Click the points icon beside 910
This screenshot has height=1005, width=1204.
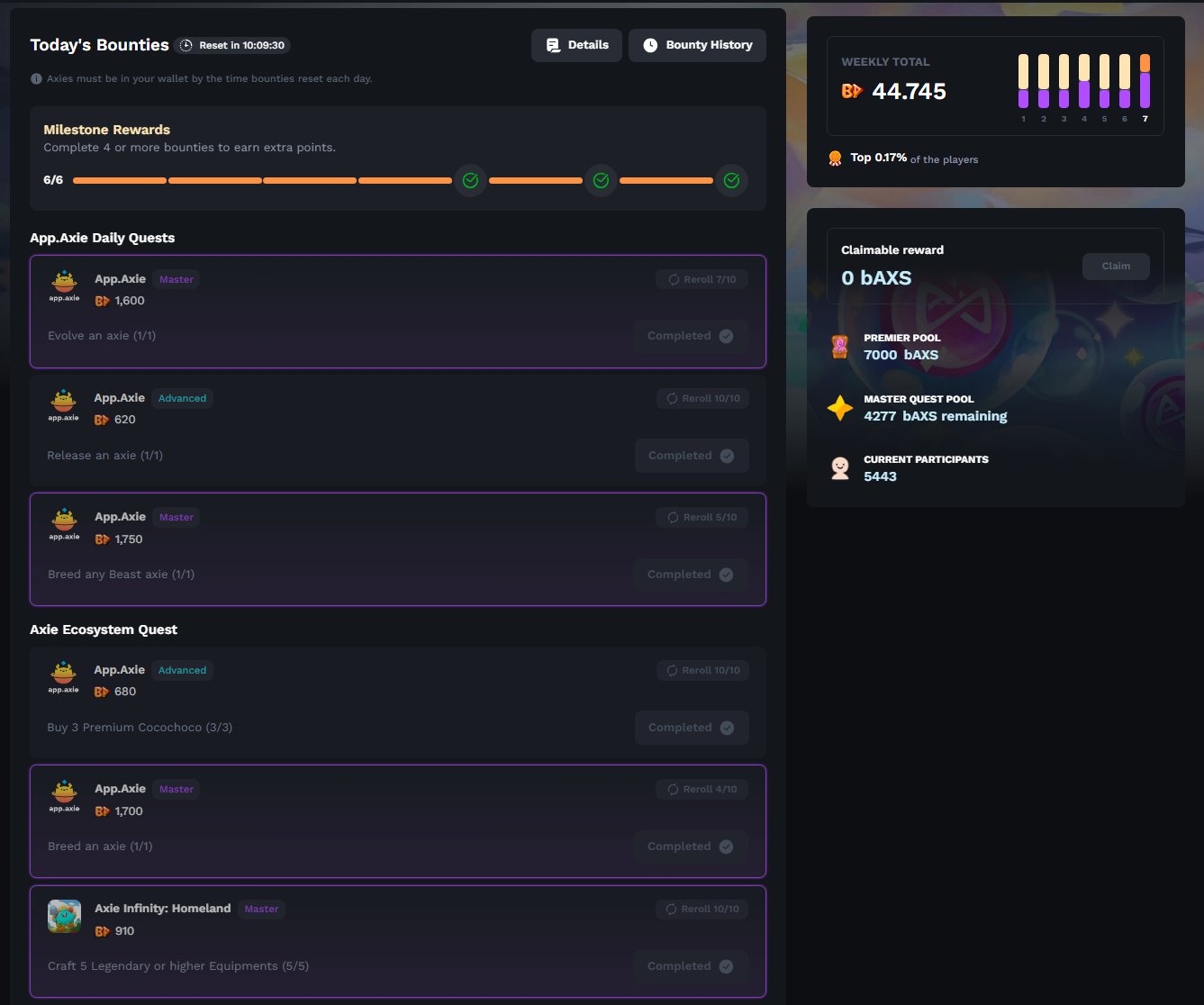(103, 931)
